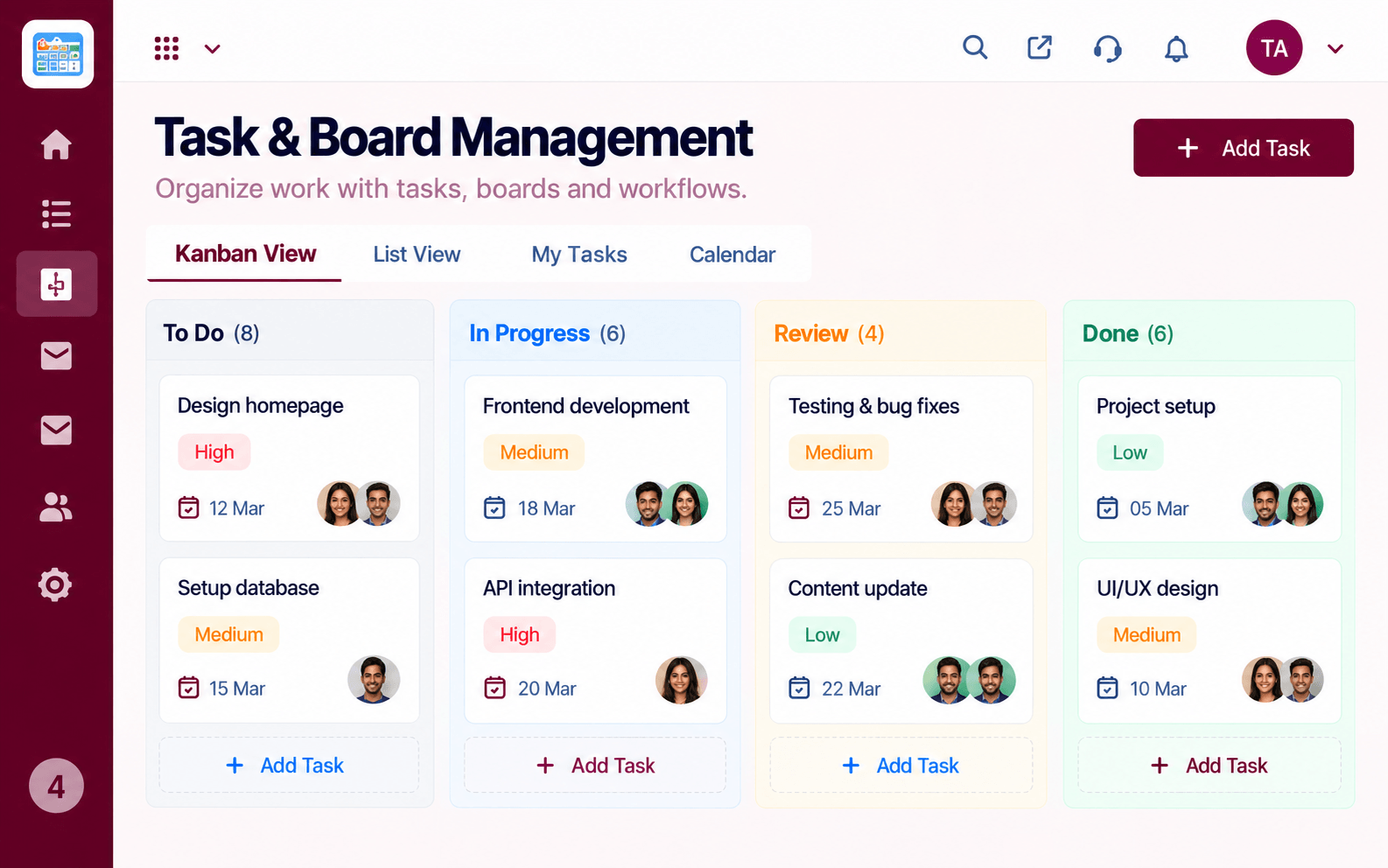
Task: Click the calendar icon beside 25 Mar
Action: pos(799,507)
